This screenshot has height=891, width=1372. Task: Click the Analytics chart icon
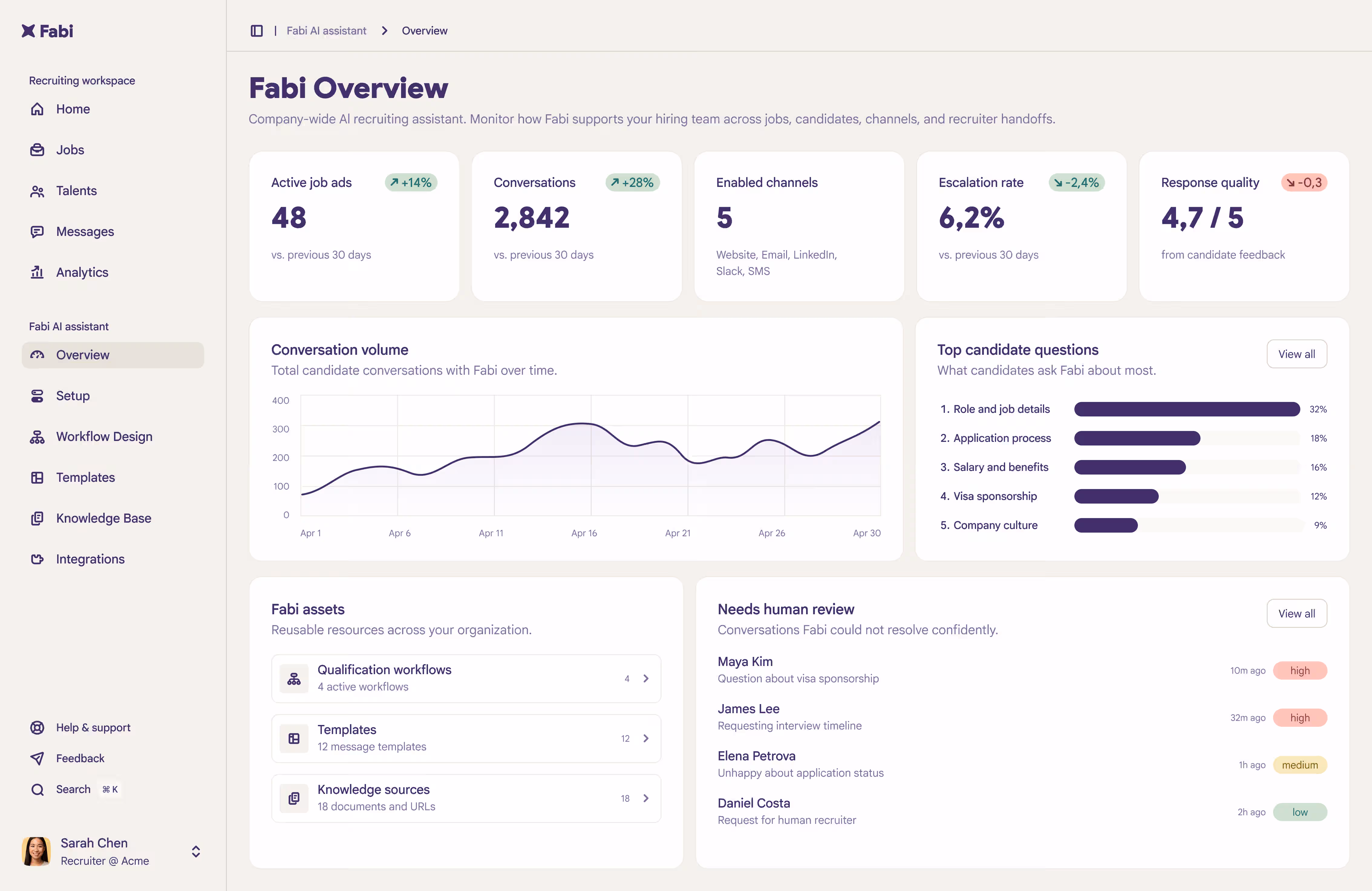(x=38, y=272)
